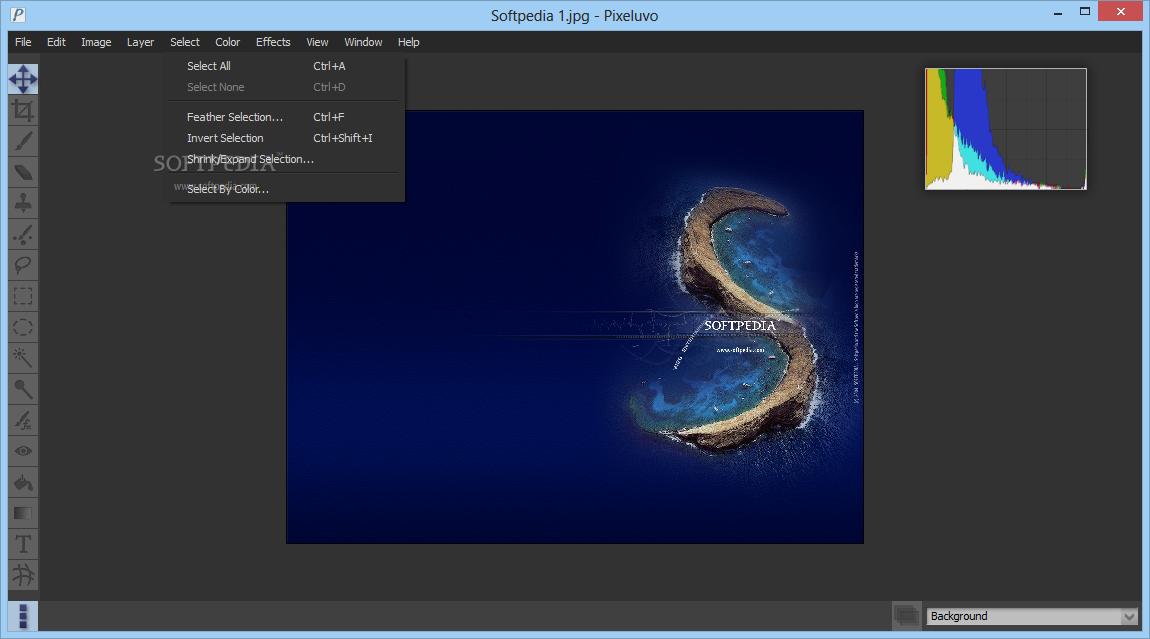Click the Pixeluvo app icon in title bar
The image size is (1150, 639).
click(x=18, y=15)
